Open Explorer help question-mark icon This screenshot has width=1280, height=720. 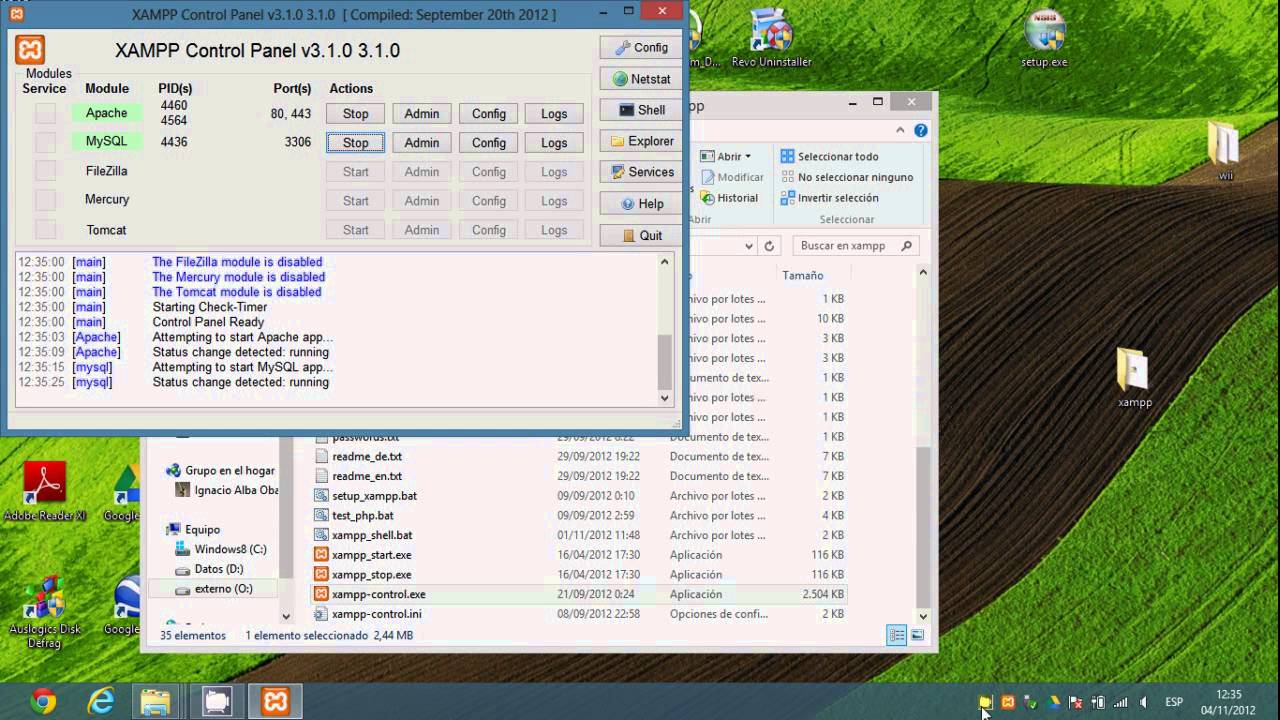tap(921, 130)
